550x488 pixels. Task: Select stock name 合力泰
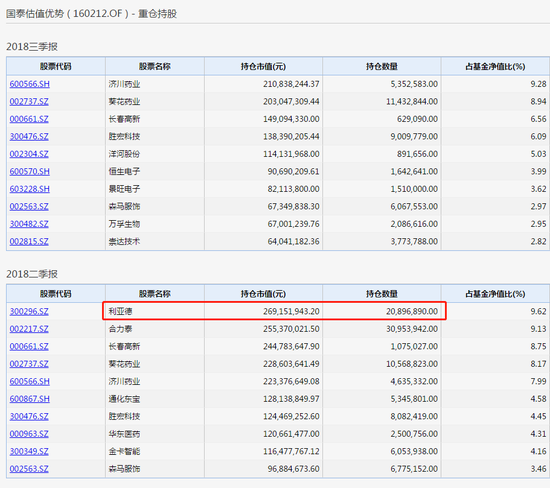tap(120, 329)
